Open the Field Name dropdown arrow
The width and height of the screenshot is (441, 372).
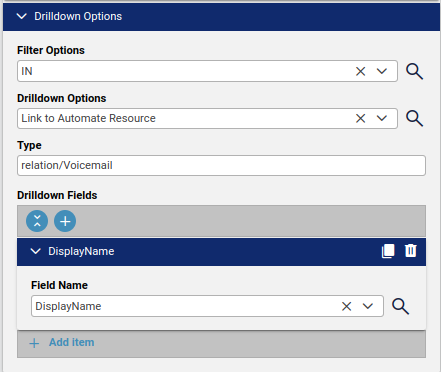tap(368, 306)
